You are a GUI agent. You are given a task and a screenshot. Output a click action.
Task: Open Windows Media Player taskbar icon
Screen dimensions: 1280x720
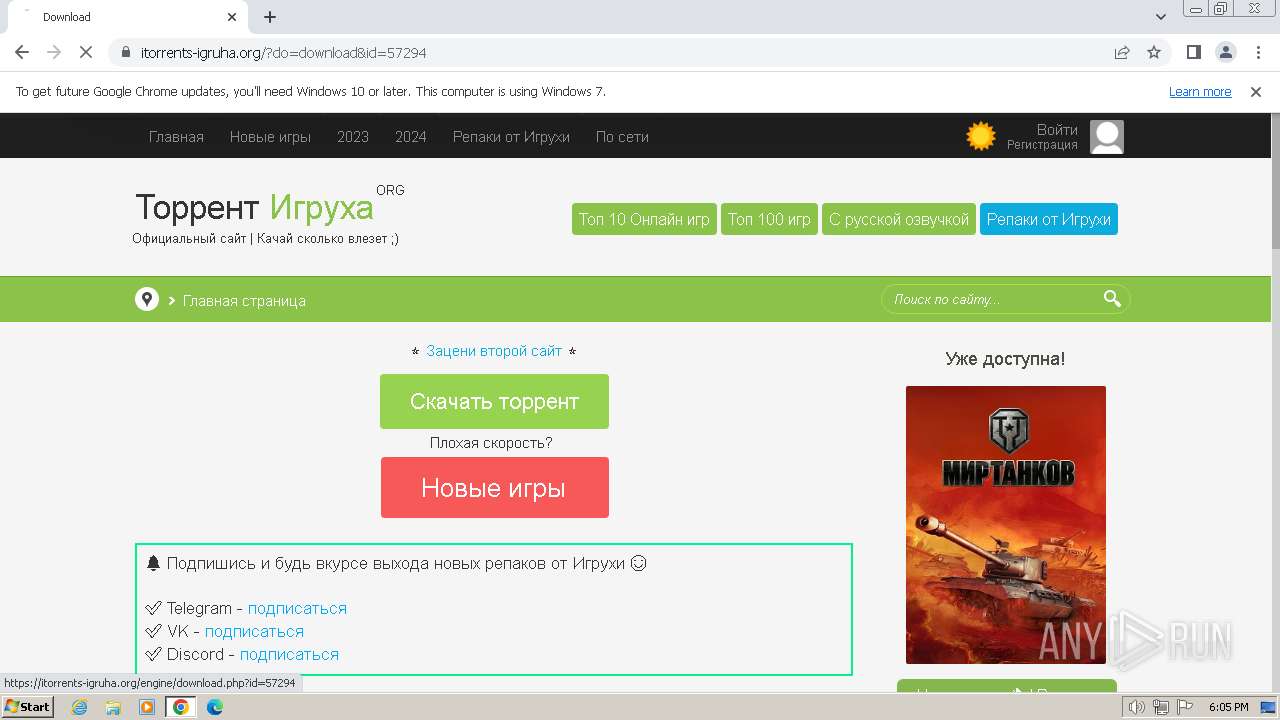coord(147,707)
